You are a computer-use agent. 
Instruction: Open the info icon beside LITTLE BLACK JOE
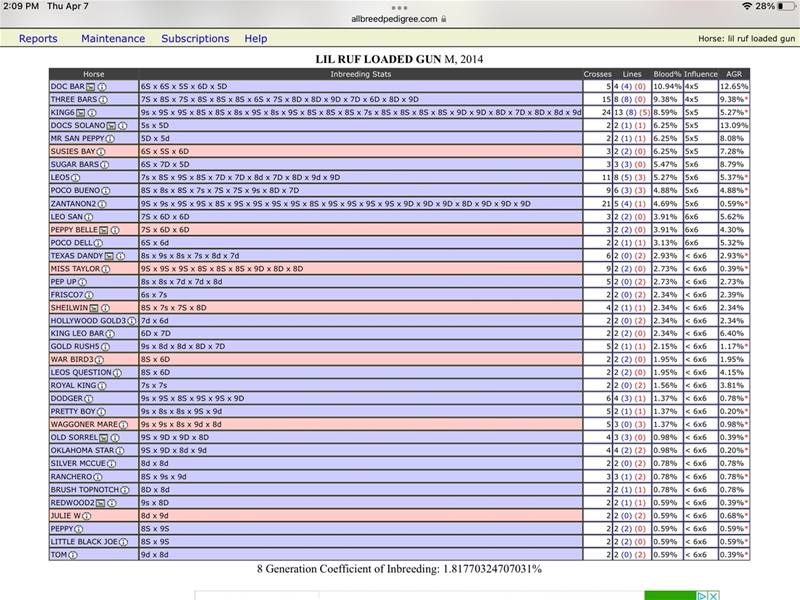(123, 542)
